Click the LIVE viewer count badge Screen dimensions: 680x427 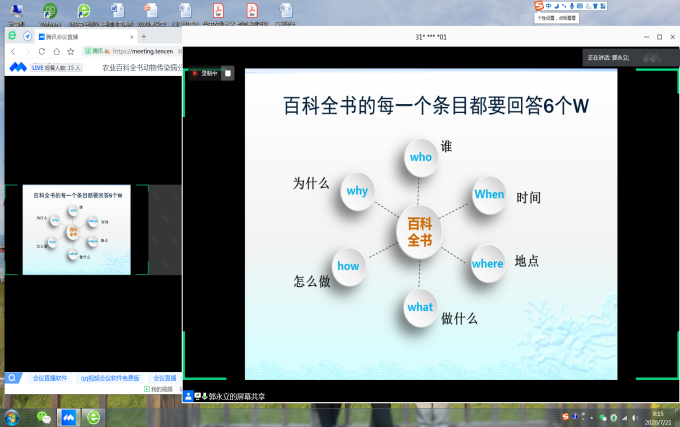[x=56, y=67]
